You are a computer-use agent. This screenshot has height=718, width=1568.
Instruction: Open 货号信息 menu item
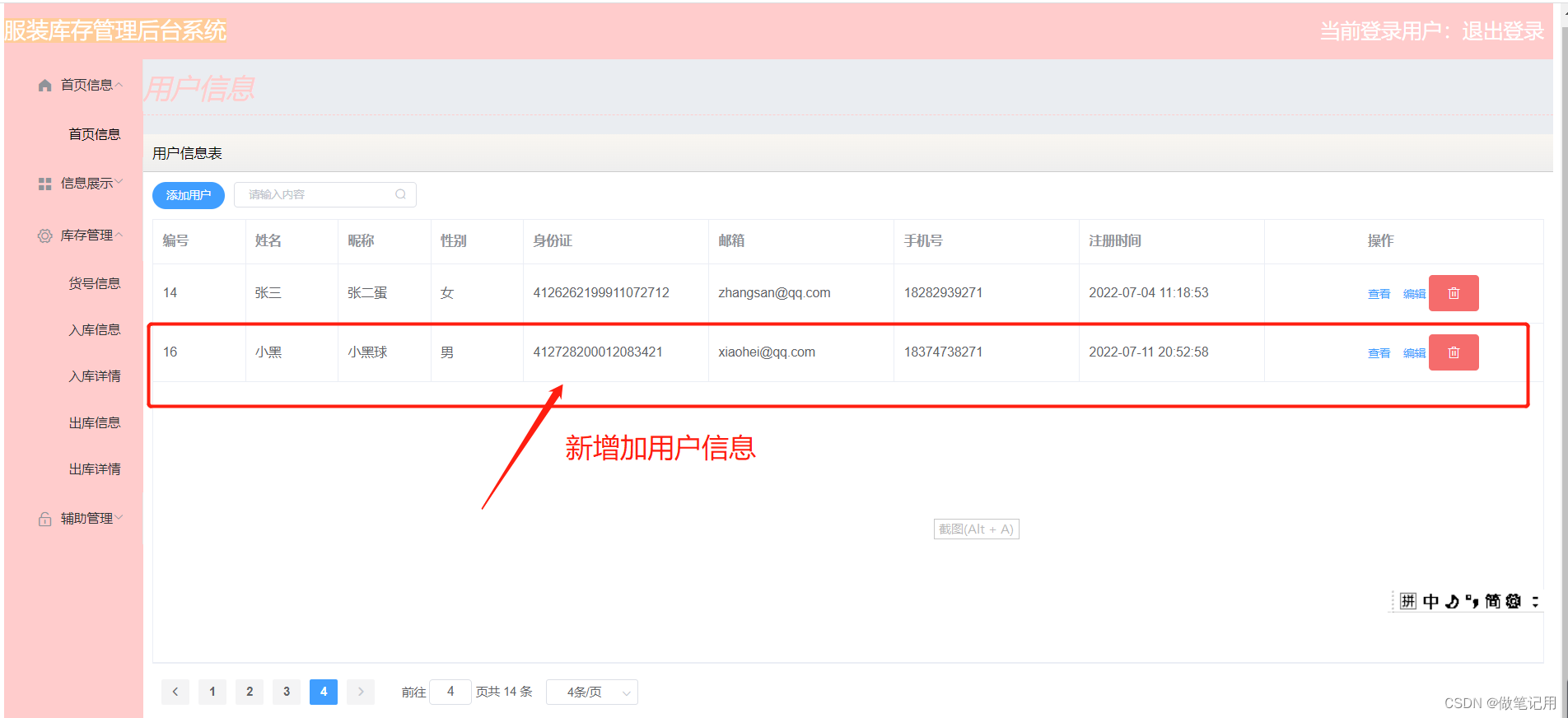pyautogui.click(x=95, y=283)
